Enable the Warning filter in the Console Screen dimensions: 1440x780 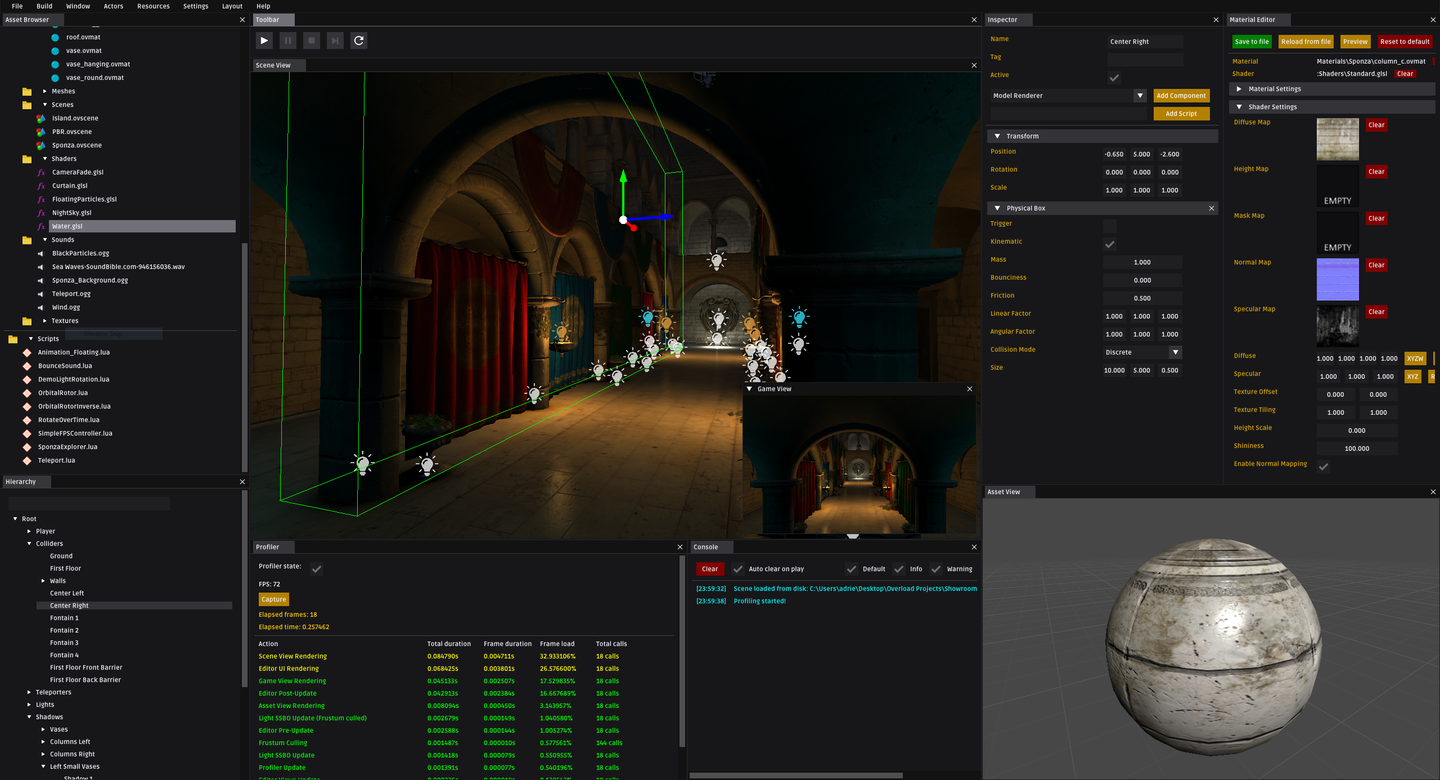(x=936, y=568)
